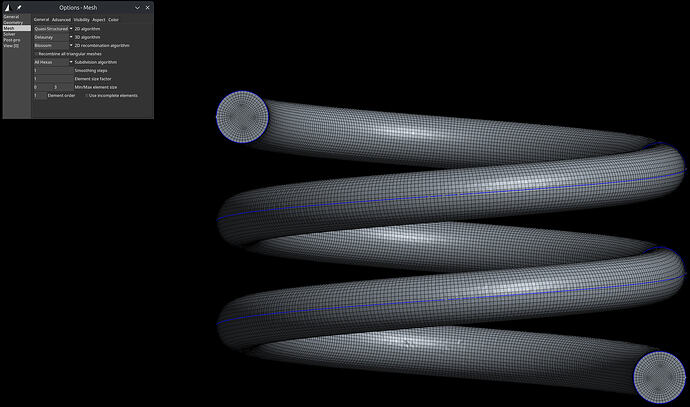
Task: Switch to the Aspect tab
Action: point(99,20)
